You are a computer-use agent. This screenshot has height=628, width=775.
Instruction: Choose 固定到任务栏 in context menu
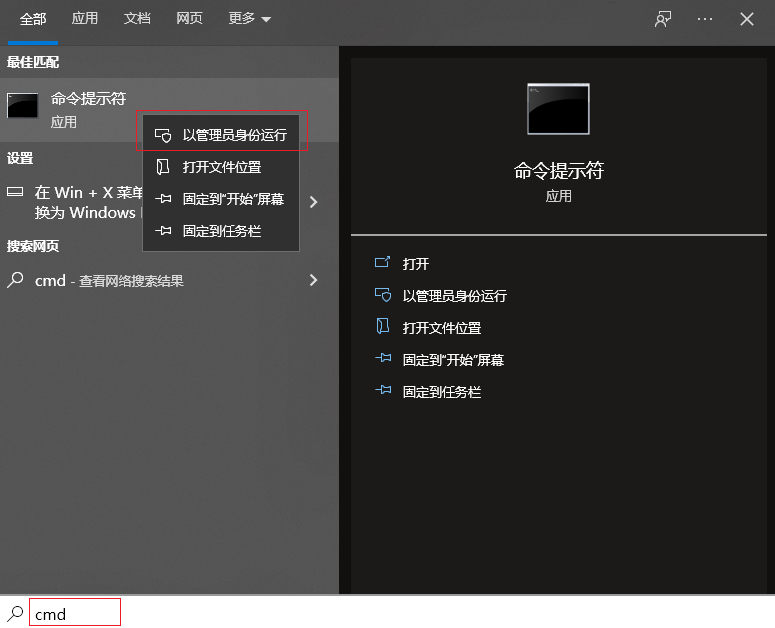221,231
